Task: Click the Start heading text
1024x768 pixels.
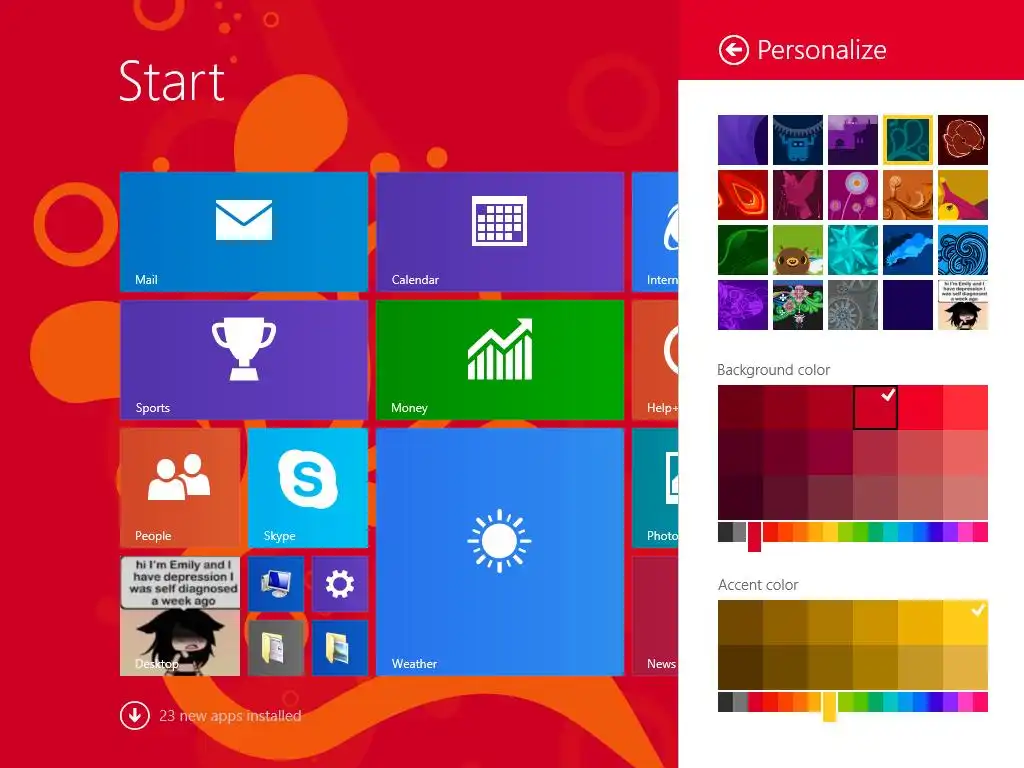Action: tap(172, 82)
